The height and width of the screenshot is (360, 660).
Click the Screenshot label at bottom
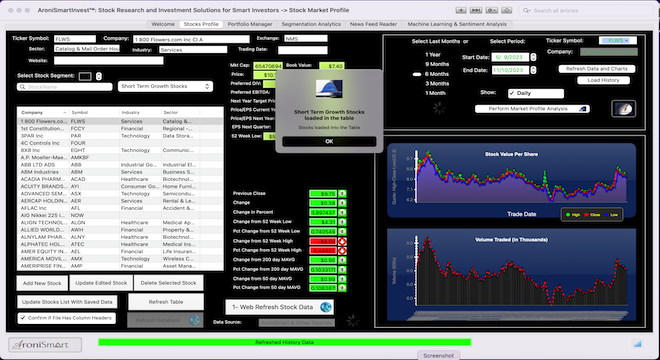(x=438, y=356)
